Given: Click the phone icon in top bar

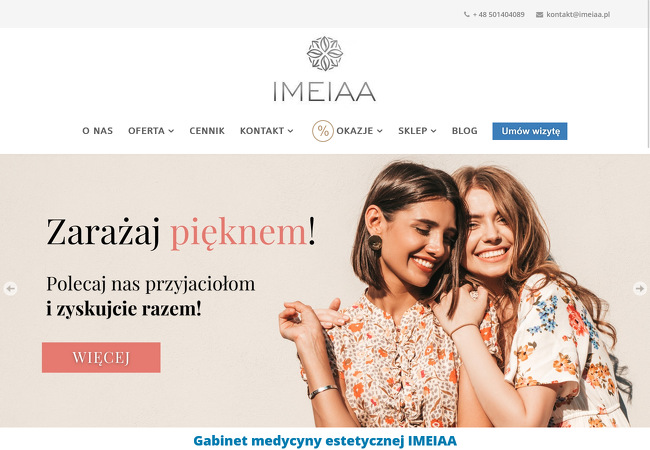Looking at the screenshot, I should [466, 15].
